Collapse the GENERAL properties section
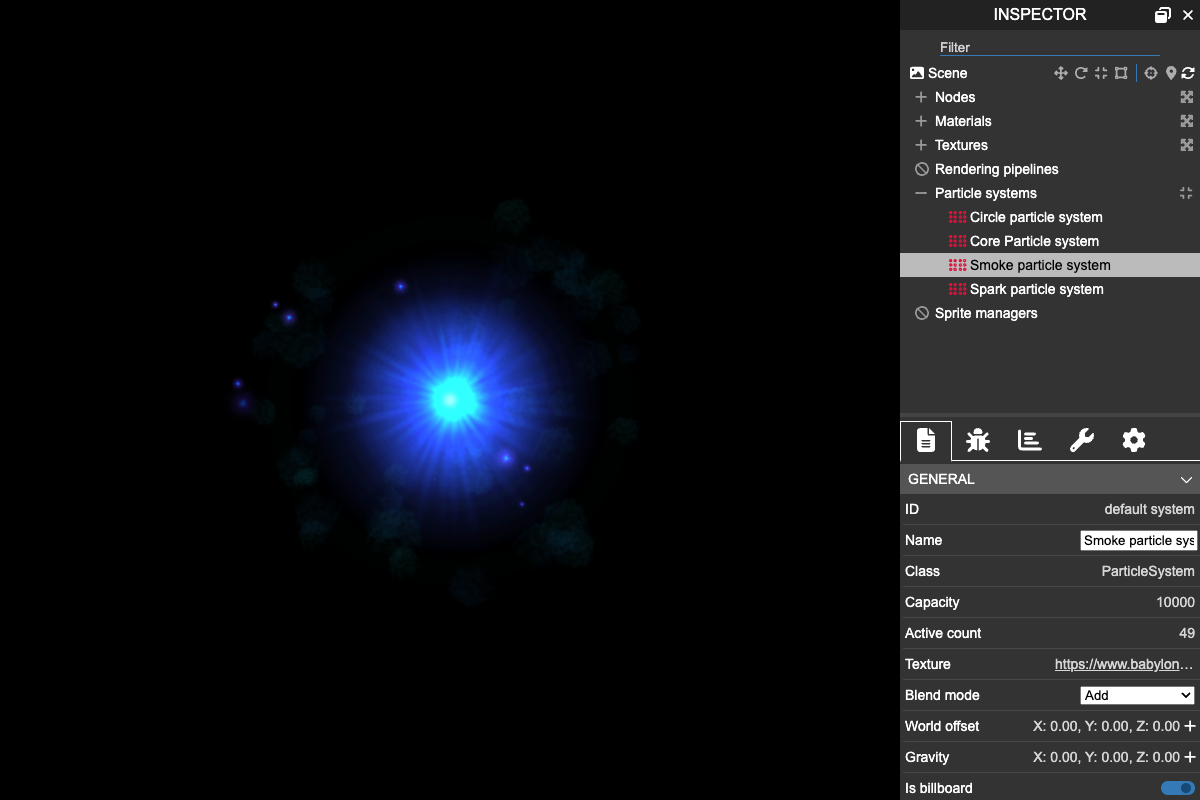Screen dimensions: 1200x800 click(1186, 479)
